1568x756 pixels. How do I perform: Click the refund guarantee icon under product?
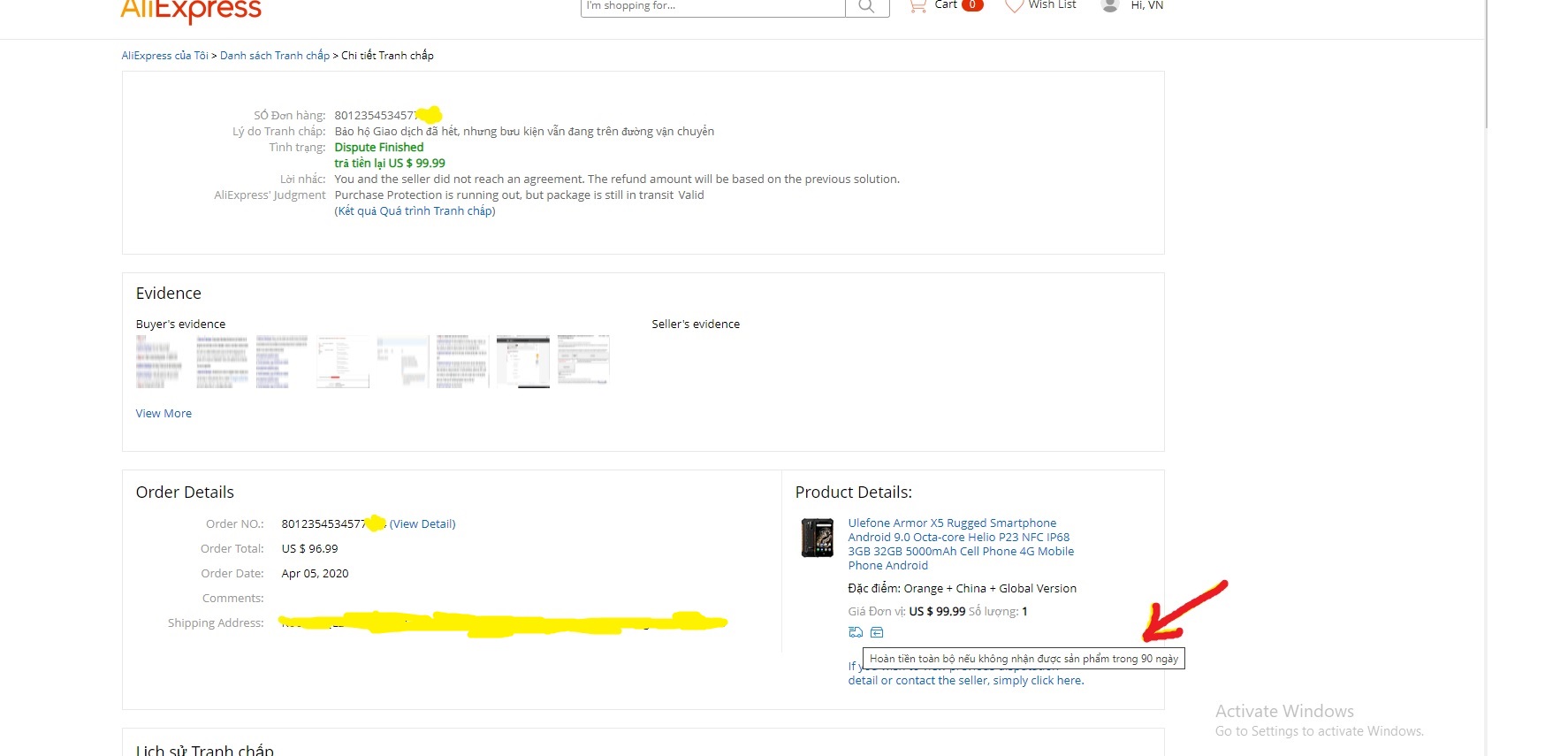pyautogui.click(x=877, y=632)
